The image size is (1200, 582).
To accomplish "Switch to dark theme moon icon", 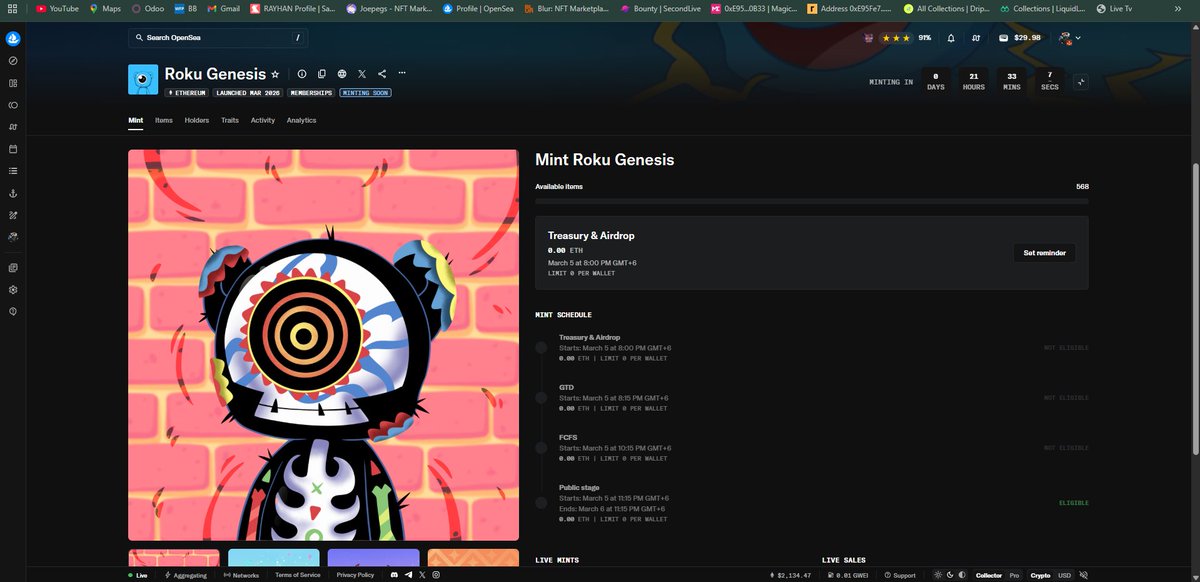I will coord(950,575).
